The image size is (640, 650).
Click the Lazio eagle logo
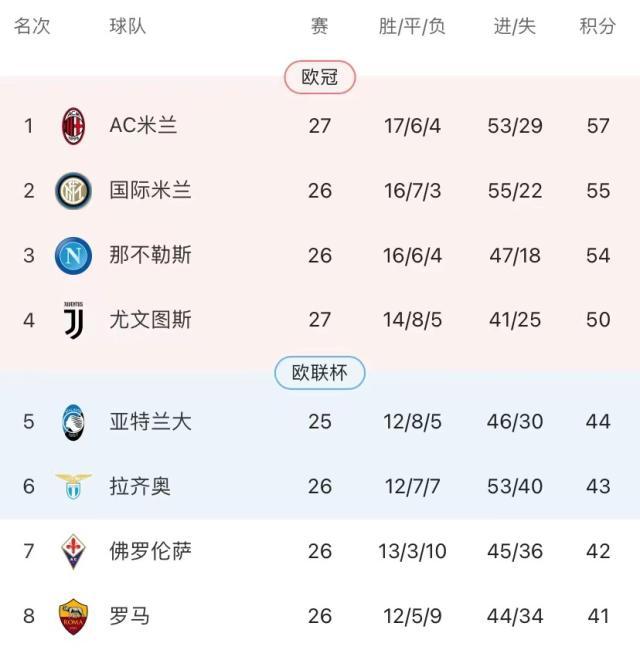pyautogui.click(x=73, y=486)
